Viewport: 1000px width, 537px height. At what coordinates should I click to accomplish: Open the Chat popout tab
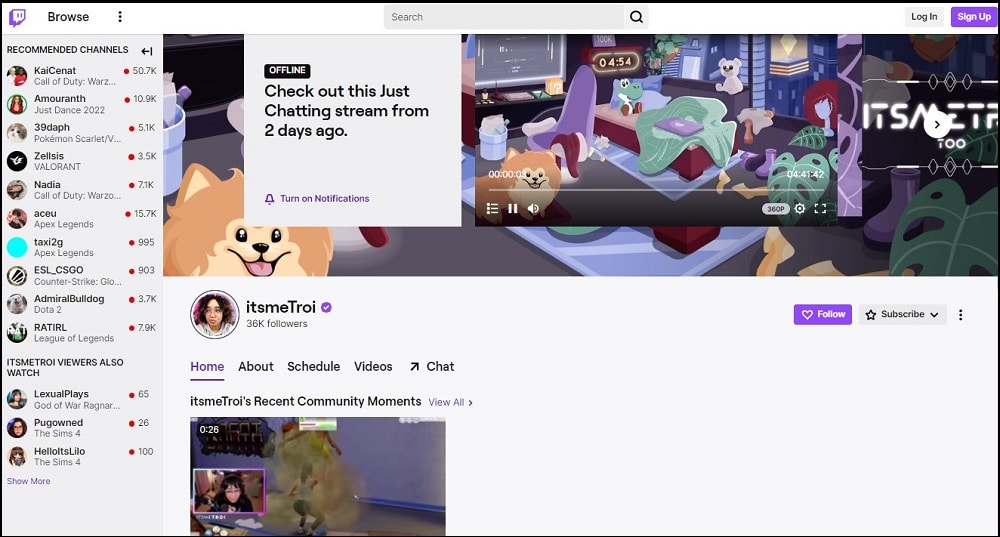point(432,367)
